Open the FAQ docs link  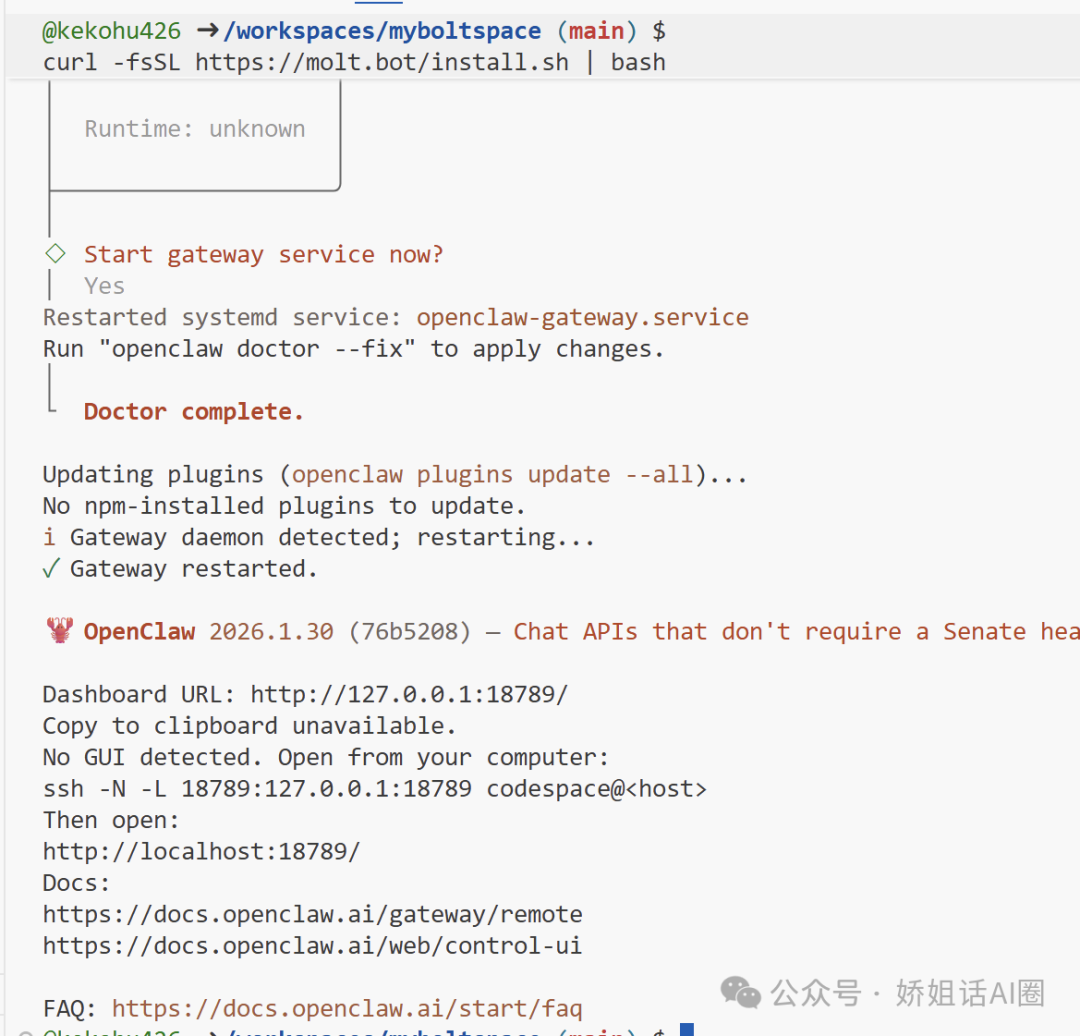[x=346, y=1008]
